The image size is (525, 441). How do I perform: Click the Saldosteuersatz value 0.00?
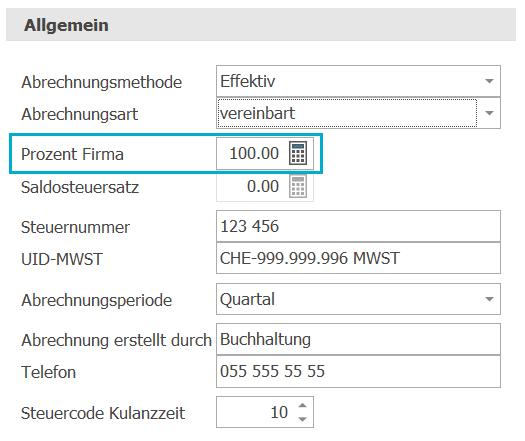pyautogui.click(x=262, y=186)
